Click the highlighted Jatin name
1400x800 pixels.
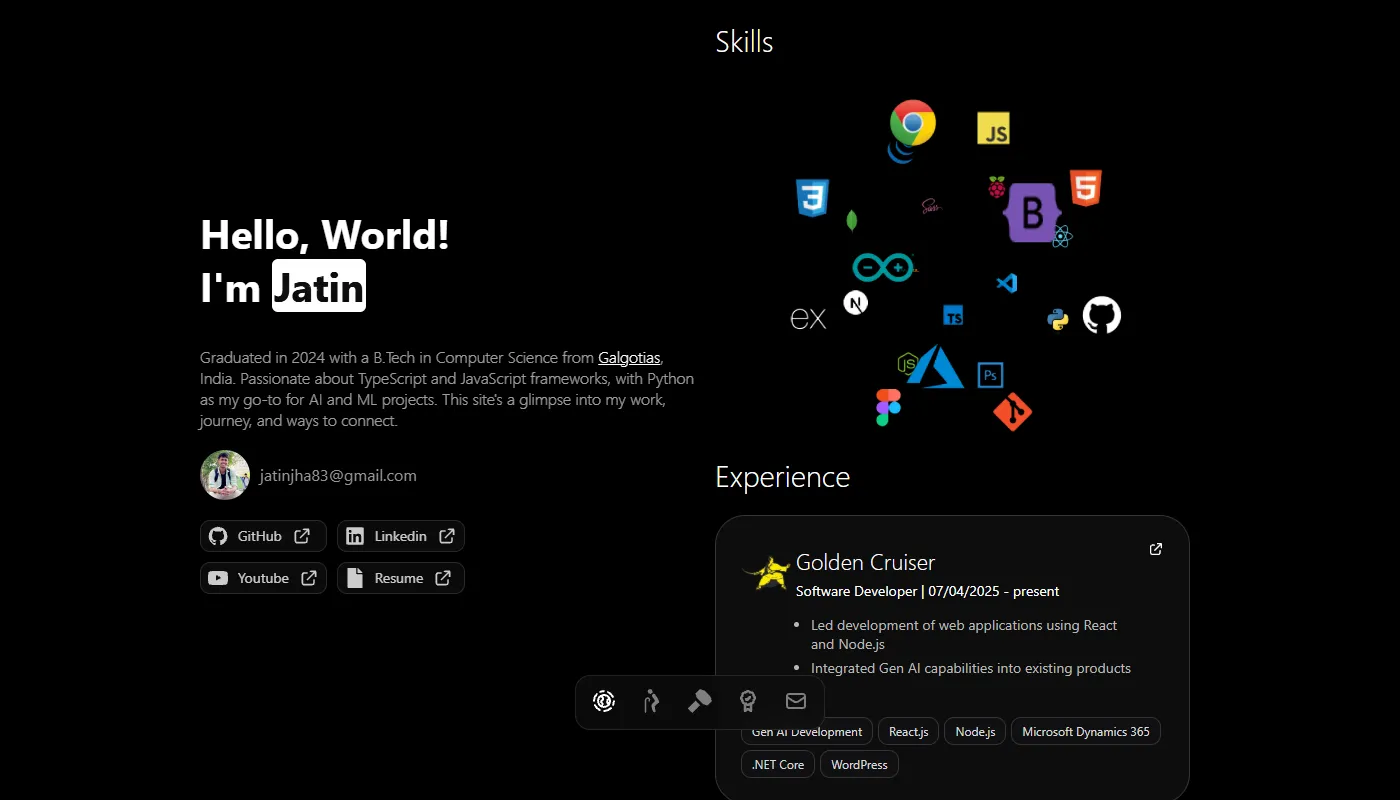tap(319, 286)
